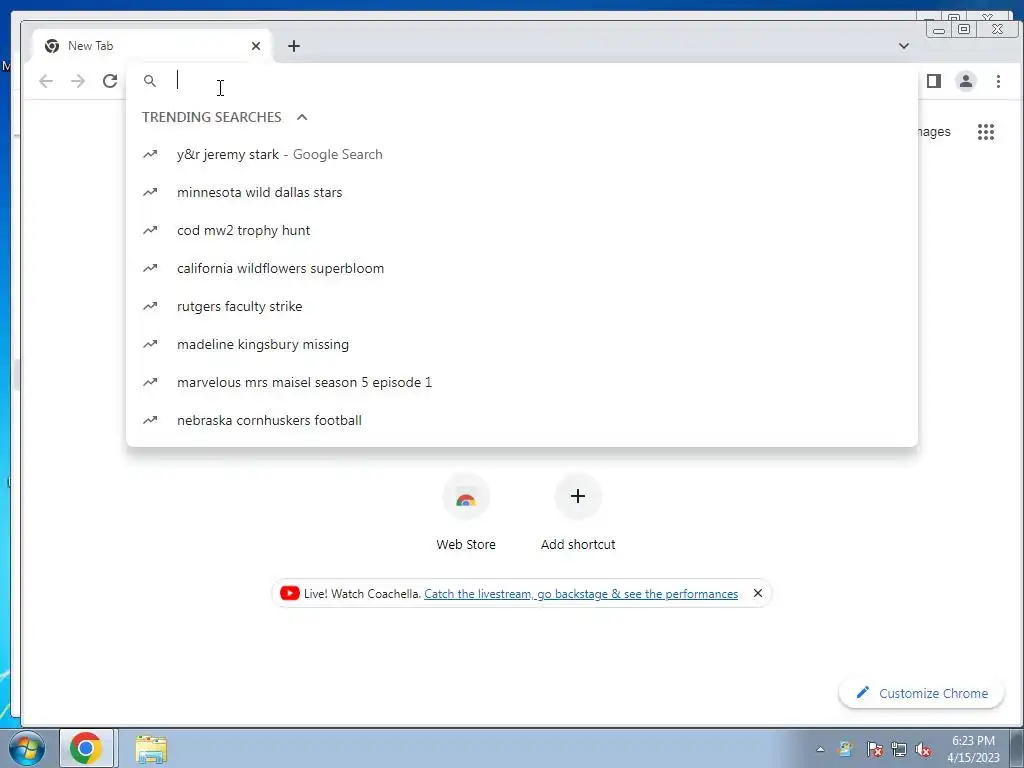Collapse the Trending Searches section
The height and width of the screenshot is (768, 1024).
[x=302, y=117]
